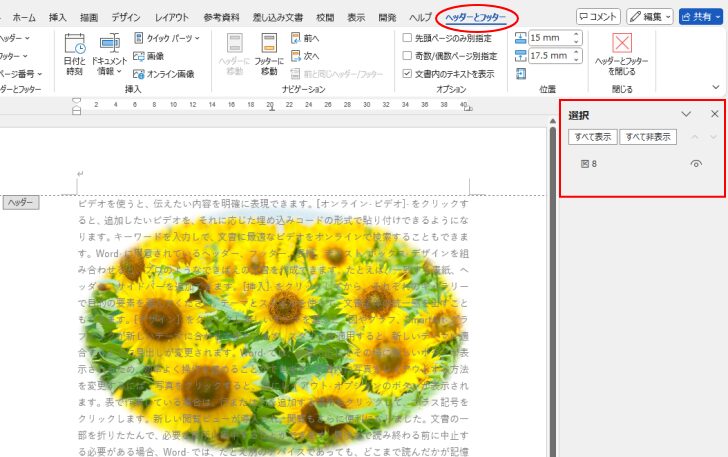Collapse the ribbon with the chevron
The width and height of the screenshot is (728, 457).
[x=715, y=87]
